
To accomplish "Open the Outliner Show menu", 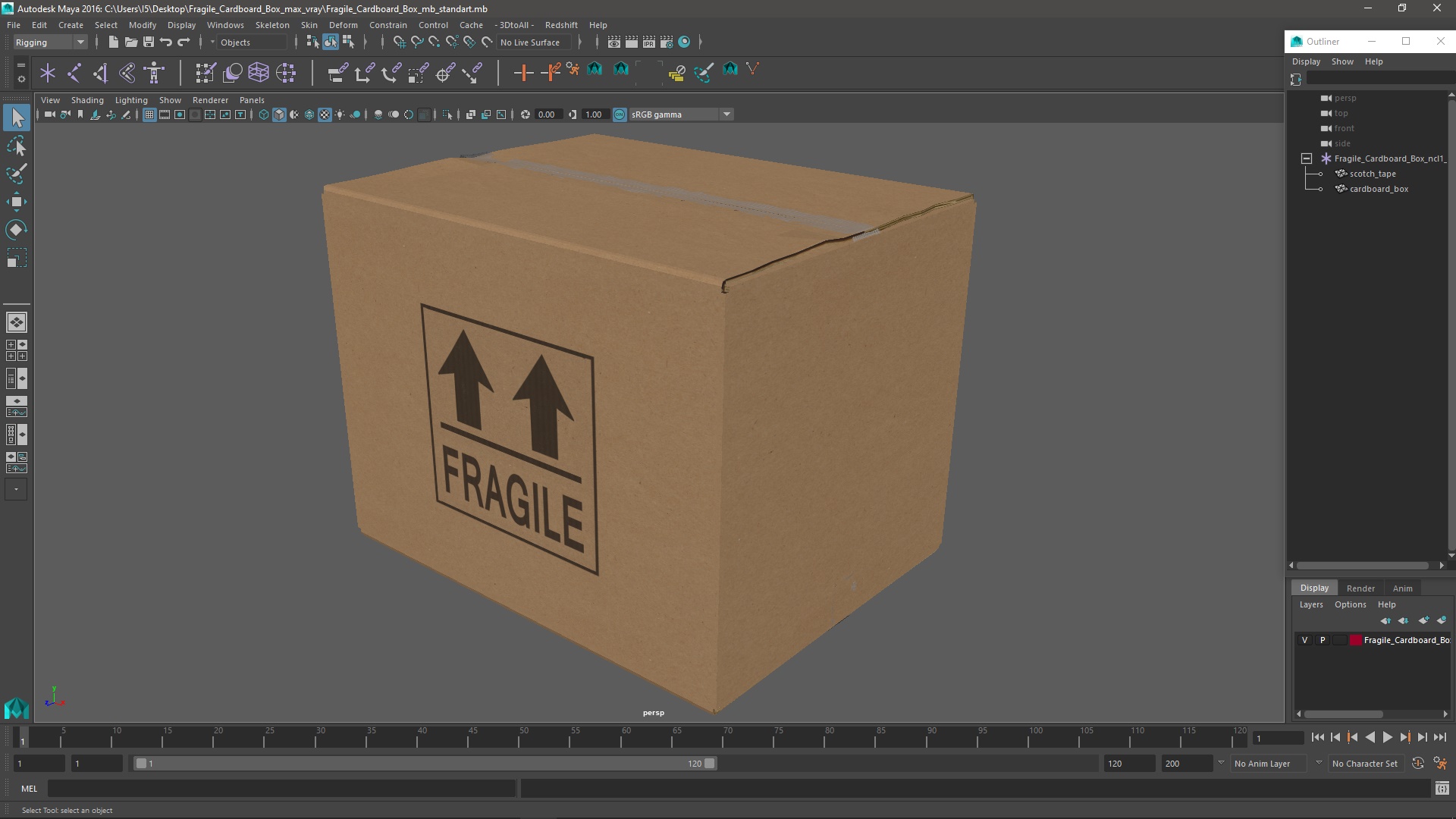I will pos(1342,61).
